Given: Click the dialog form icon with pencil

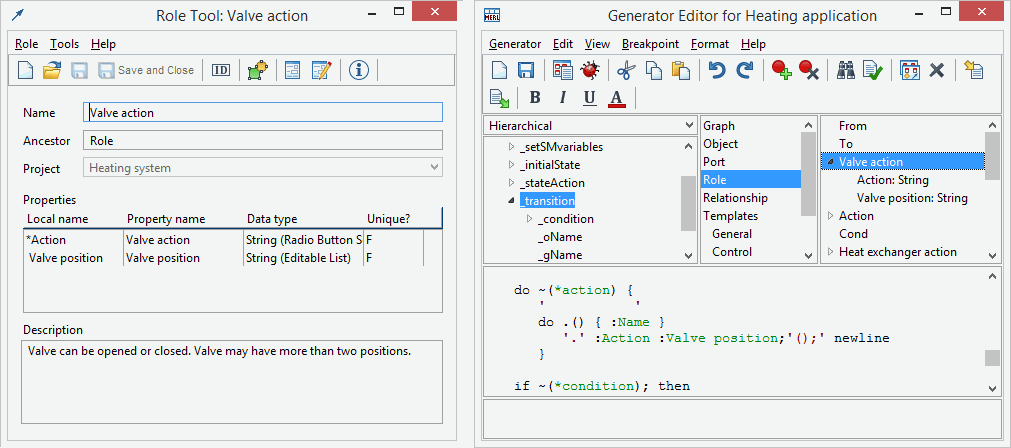Looking at the screenshot, I should pyautogui.click(x=321, y=70).
